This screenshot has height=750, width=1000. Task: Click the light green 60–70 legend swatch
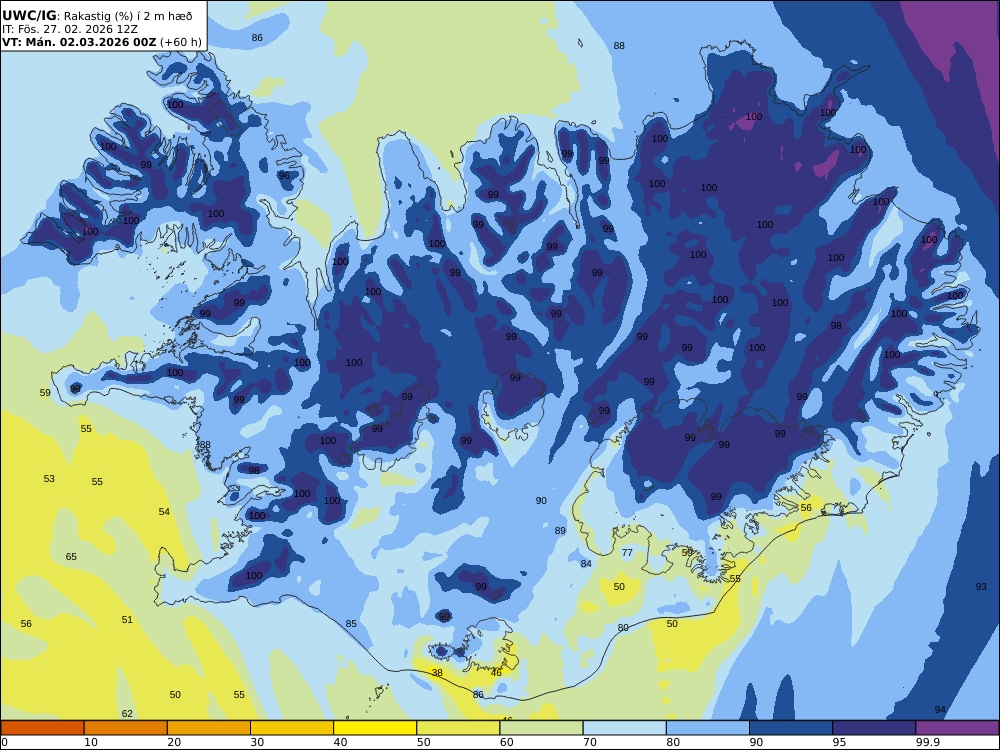[x=541, y=728]
